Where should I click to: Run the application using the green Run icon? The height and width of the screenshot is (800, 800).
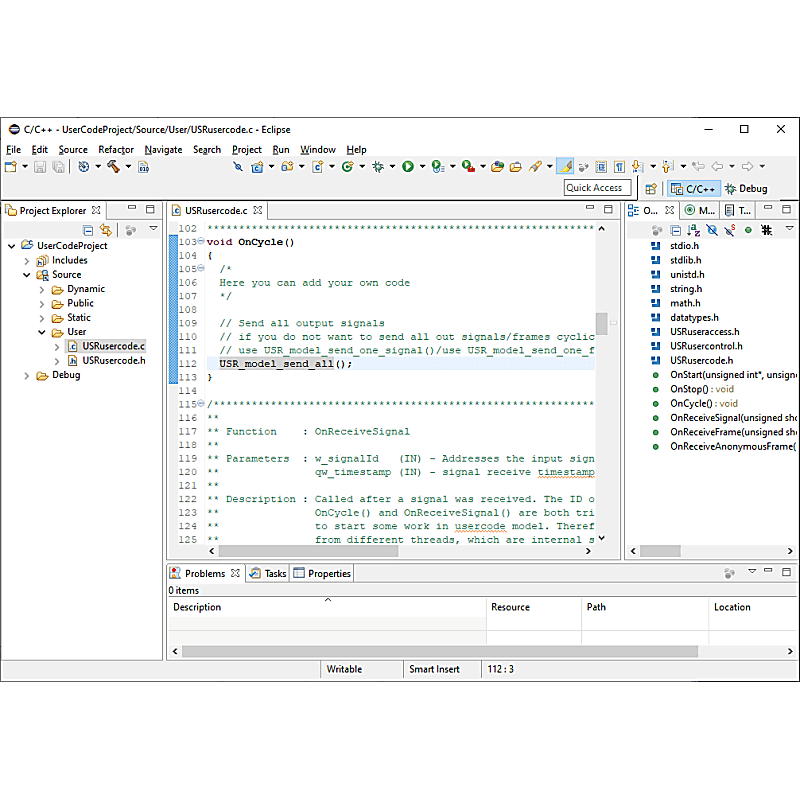[x=407, y=167]
